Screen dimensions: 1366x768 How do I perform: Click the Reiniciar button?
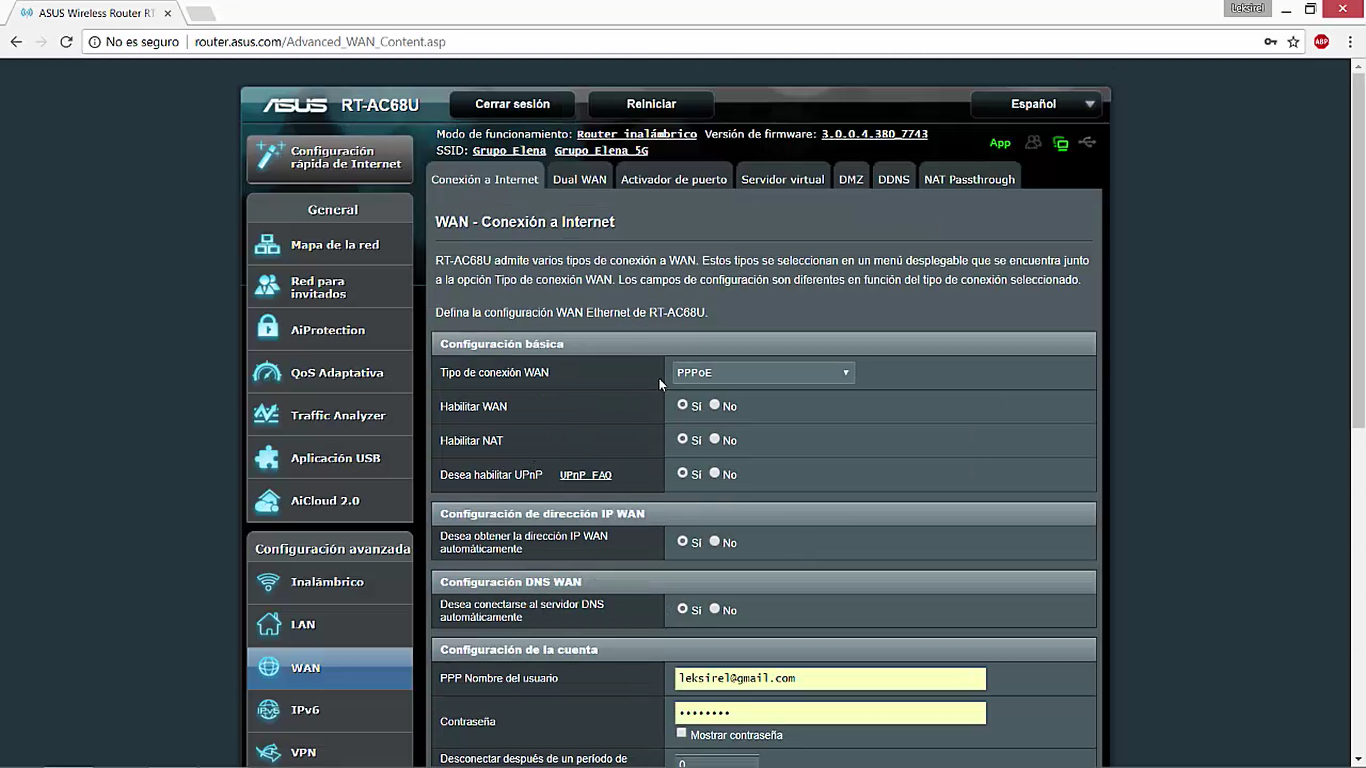pyautogui.click(x=651, y=104)
